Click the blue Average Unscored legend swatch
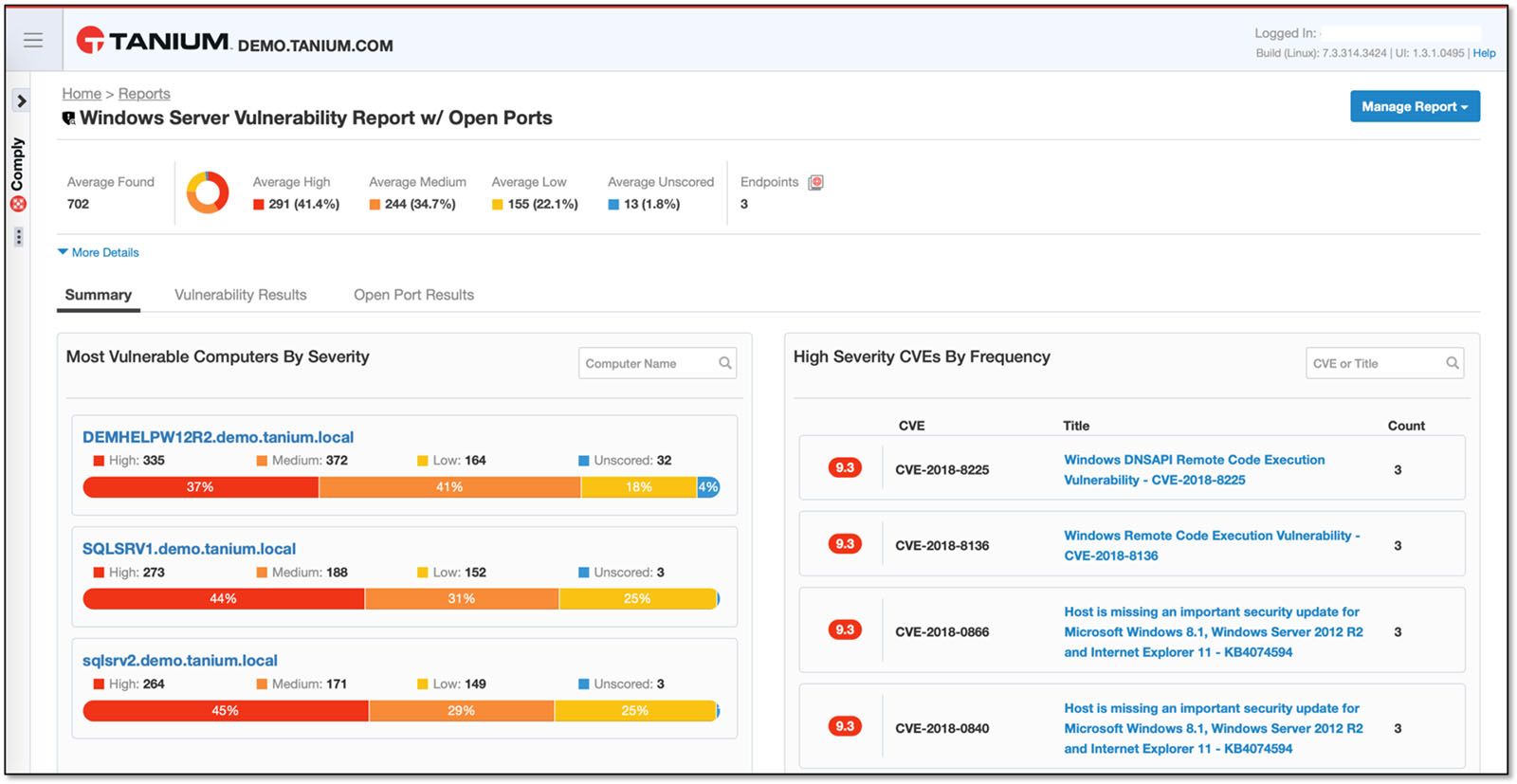The height and width of the screenshot is (784, 1517). pyautogui.click(x=613, y=205)
